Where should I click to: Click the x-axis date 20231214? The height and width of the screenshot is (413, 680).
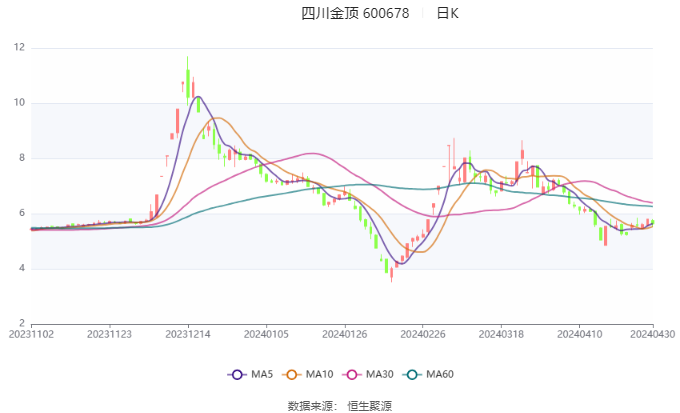(188, 334)
